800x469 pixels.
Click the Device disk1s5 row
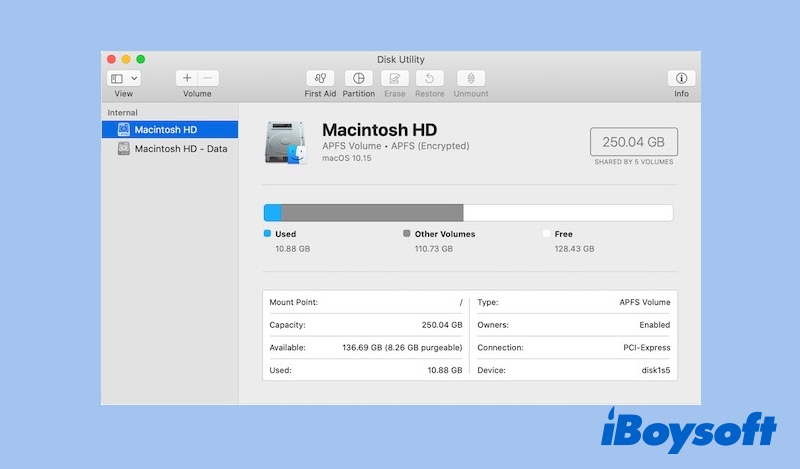(573, 370)
